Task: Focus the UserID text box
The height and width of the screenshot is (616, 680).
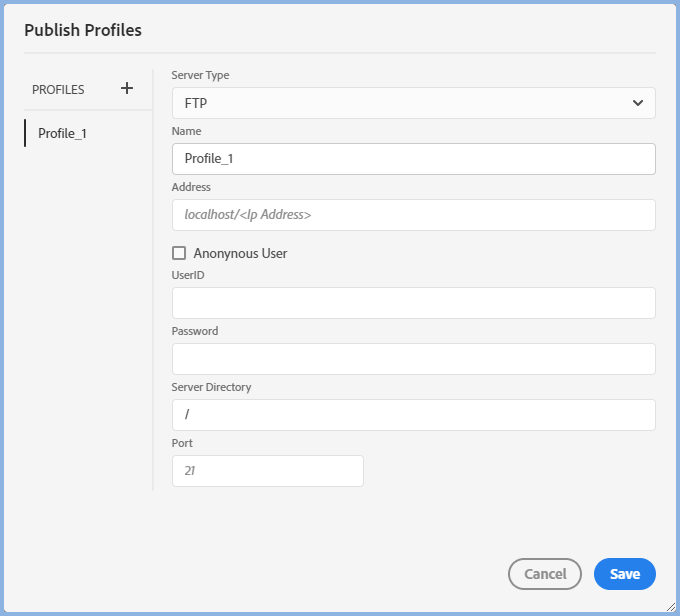Action: (x=413, y=303)
